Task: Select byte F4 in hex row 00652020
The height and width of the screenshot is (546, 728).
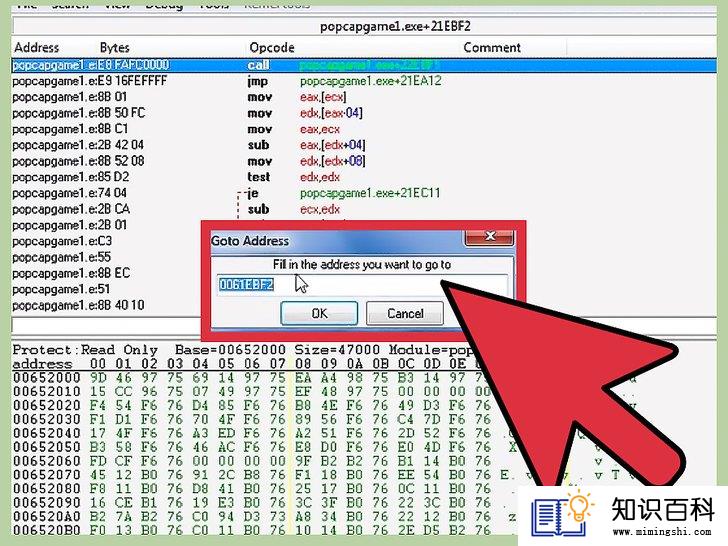Action: pos(98,405)
